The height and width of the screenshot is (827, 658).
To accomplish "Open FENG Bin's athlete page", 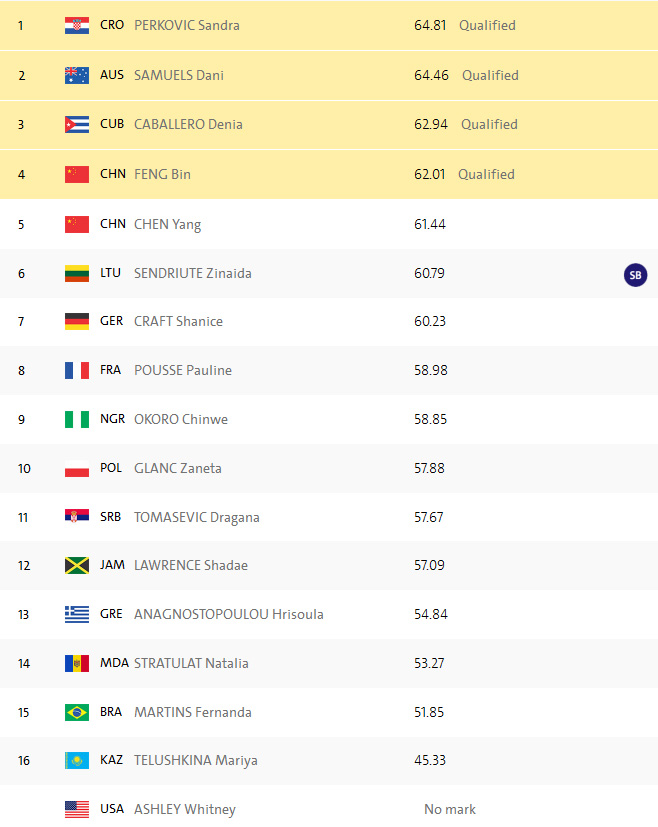I will pyautogui.click(x=162, y=174).
